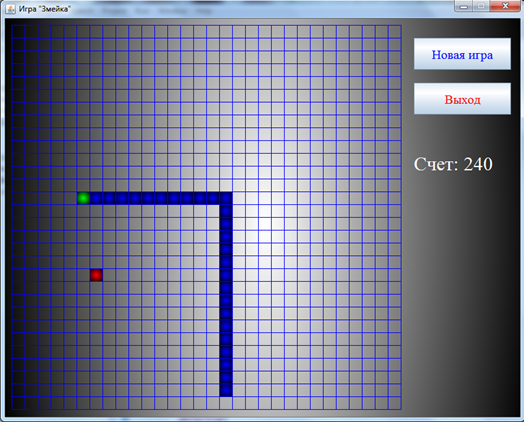Viewport: 524px width, 422px height.
Task: Click the green snake head cell
Action: point(83,198)
